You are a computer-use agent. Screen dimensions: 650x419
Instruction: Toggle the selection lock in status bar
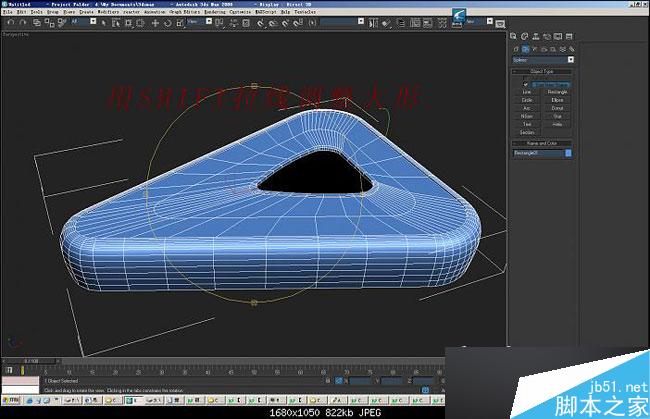327,381
